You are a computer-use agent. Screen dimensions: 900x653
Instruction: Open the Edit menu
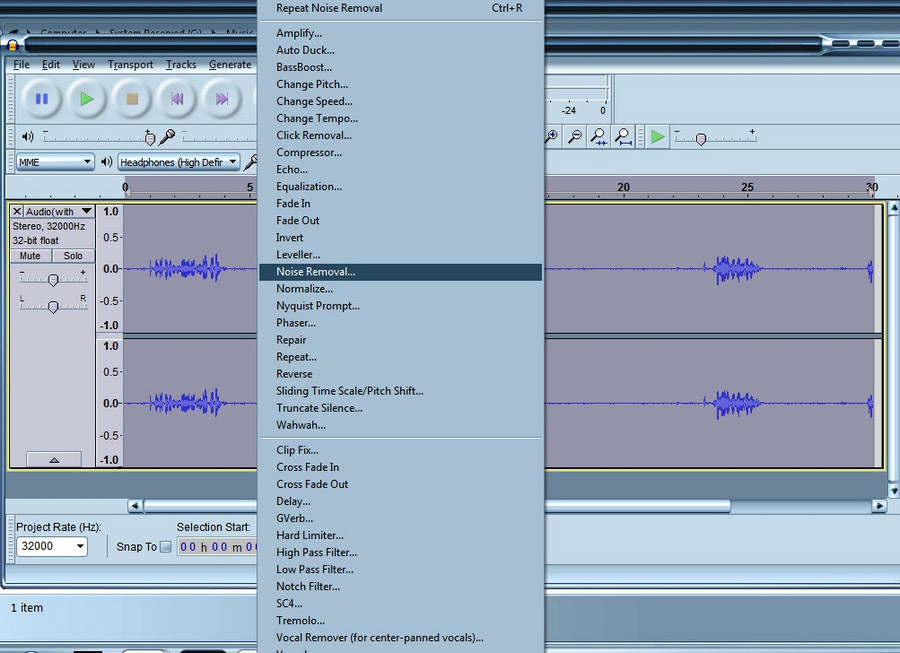pyautogui.click(x=51, y=64)
